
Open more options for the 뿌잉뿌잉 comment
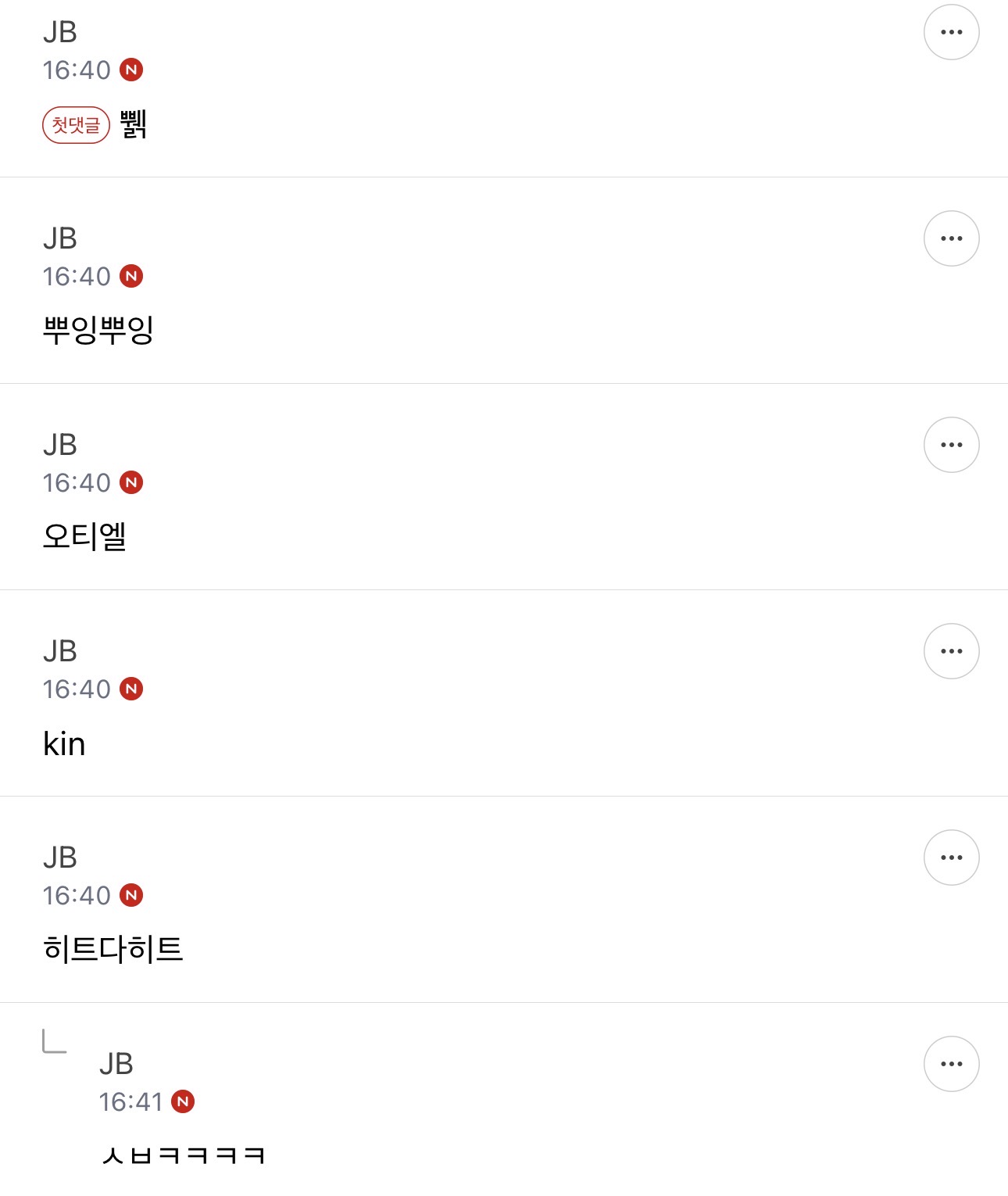coord(951,238)
